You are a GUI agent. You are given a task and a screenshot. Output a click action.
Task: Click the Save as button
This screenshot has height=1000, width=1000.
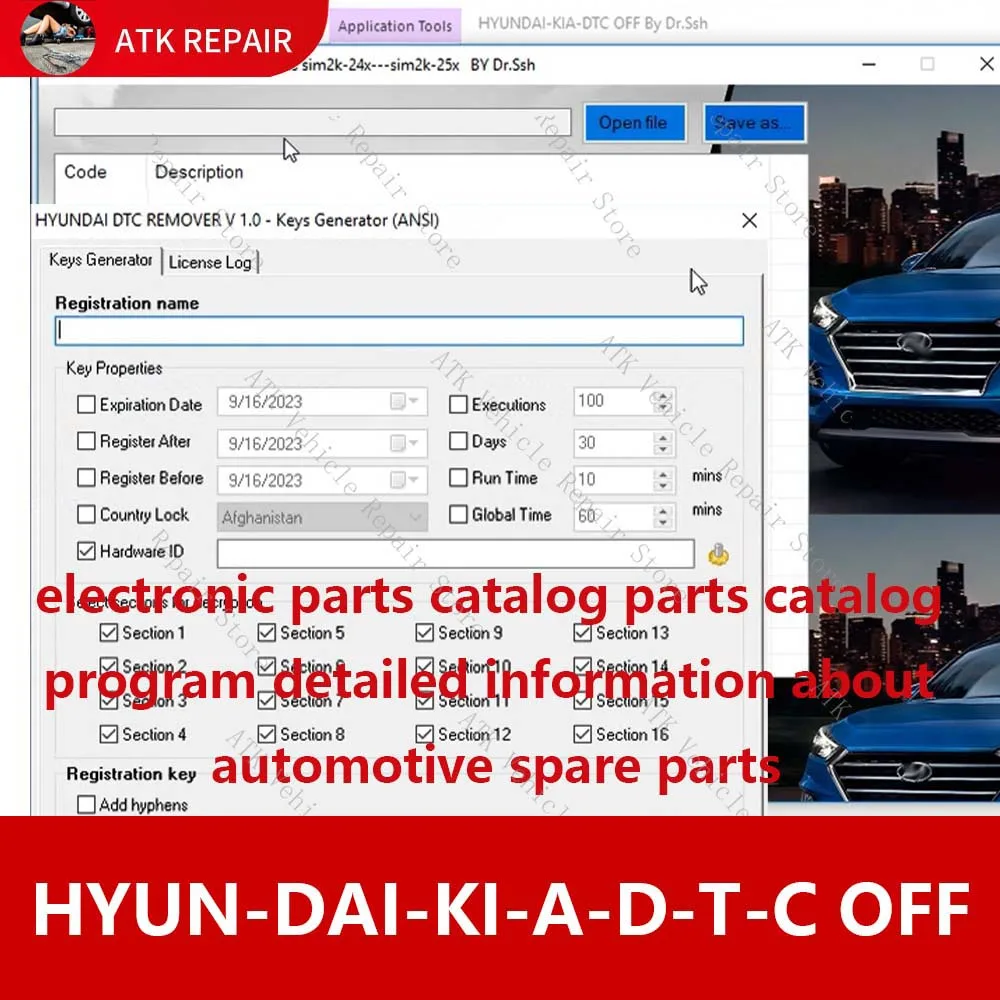pyautogui.click(x=754, y=122)
